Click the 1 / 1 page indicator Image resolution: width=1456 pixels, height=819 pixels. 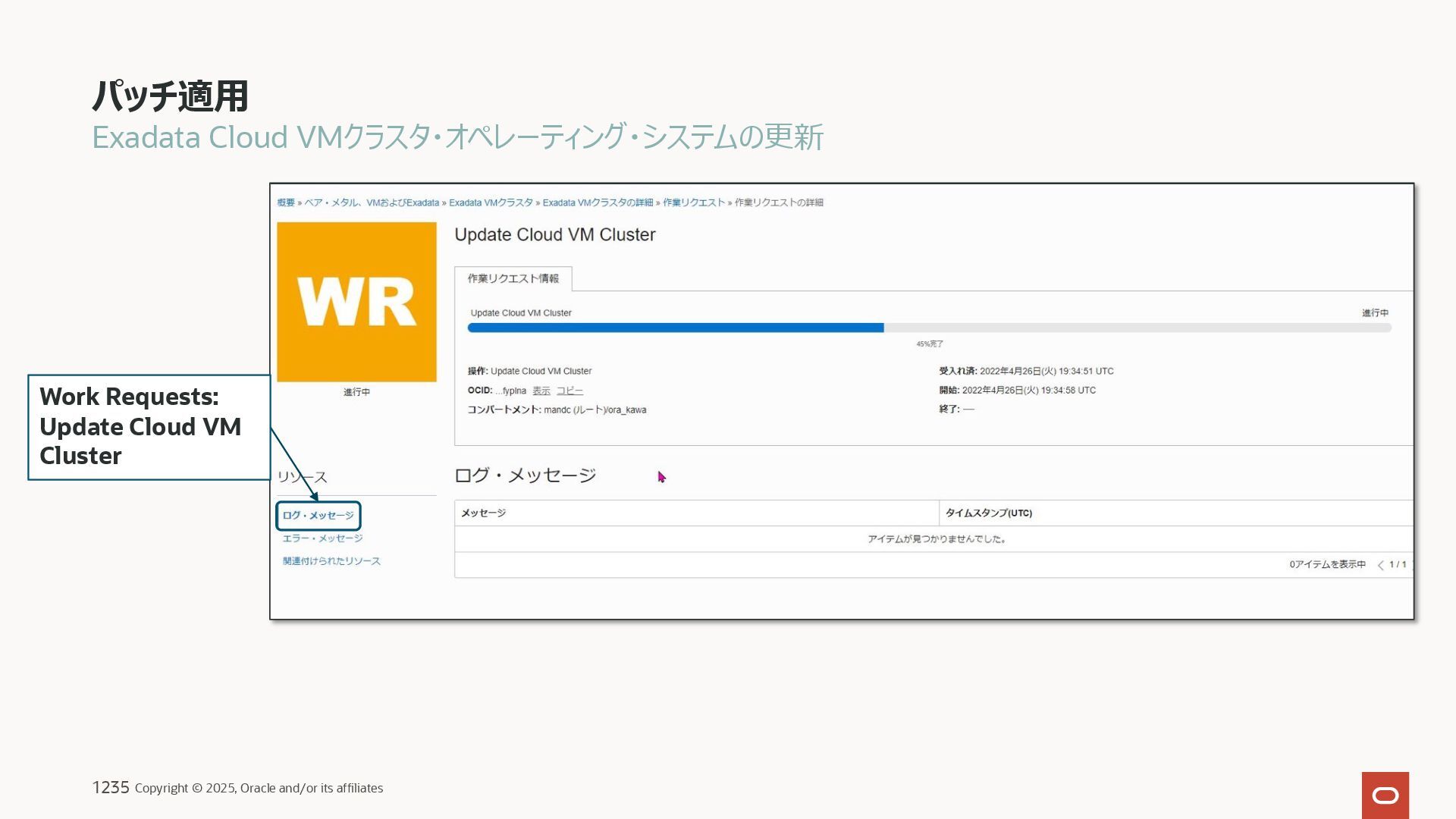coord(1398,565)
